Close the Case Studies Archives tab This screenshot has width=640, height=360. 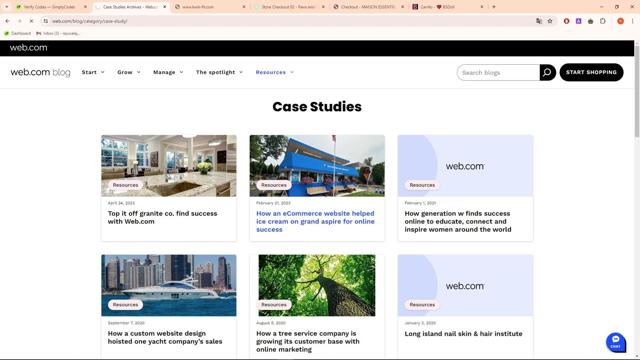tap(164, 7)
